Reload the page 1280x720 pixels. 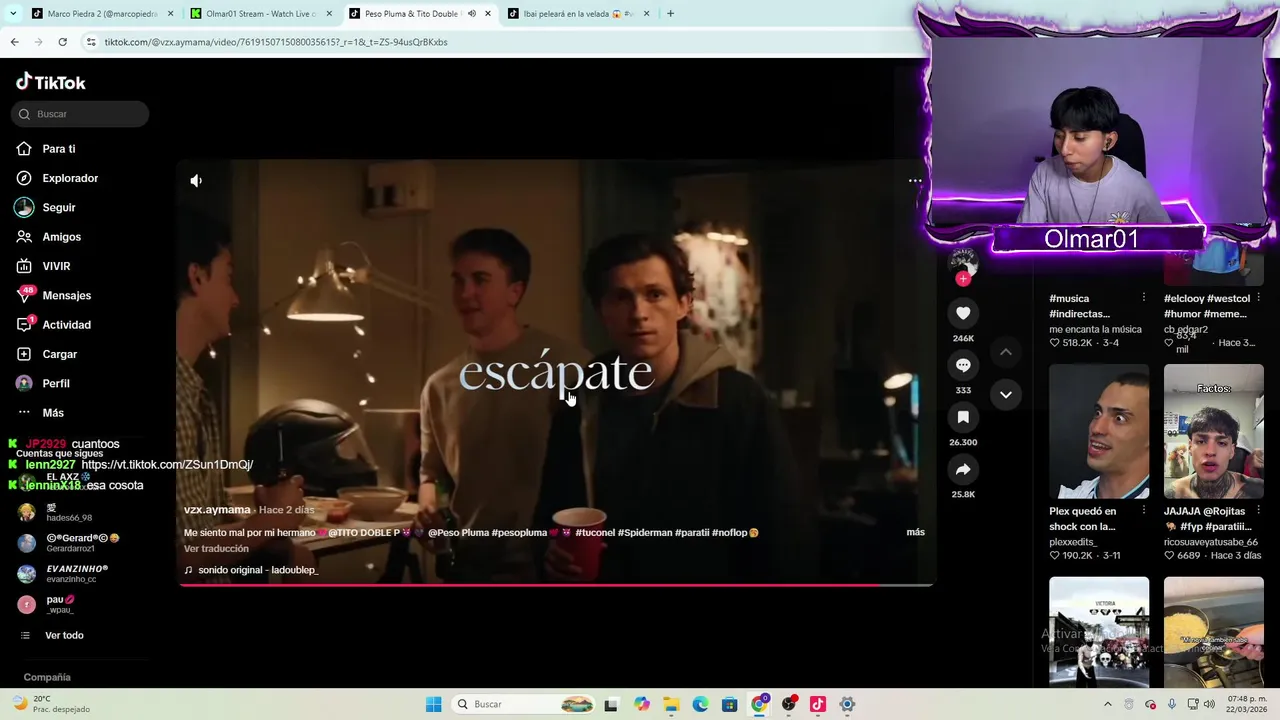point(62,42)
